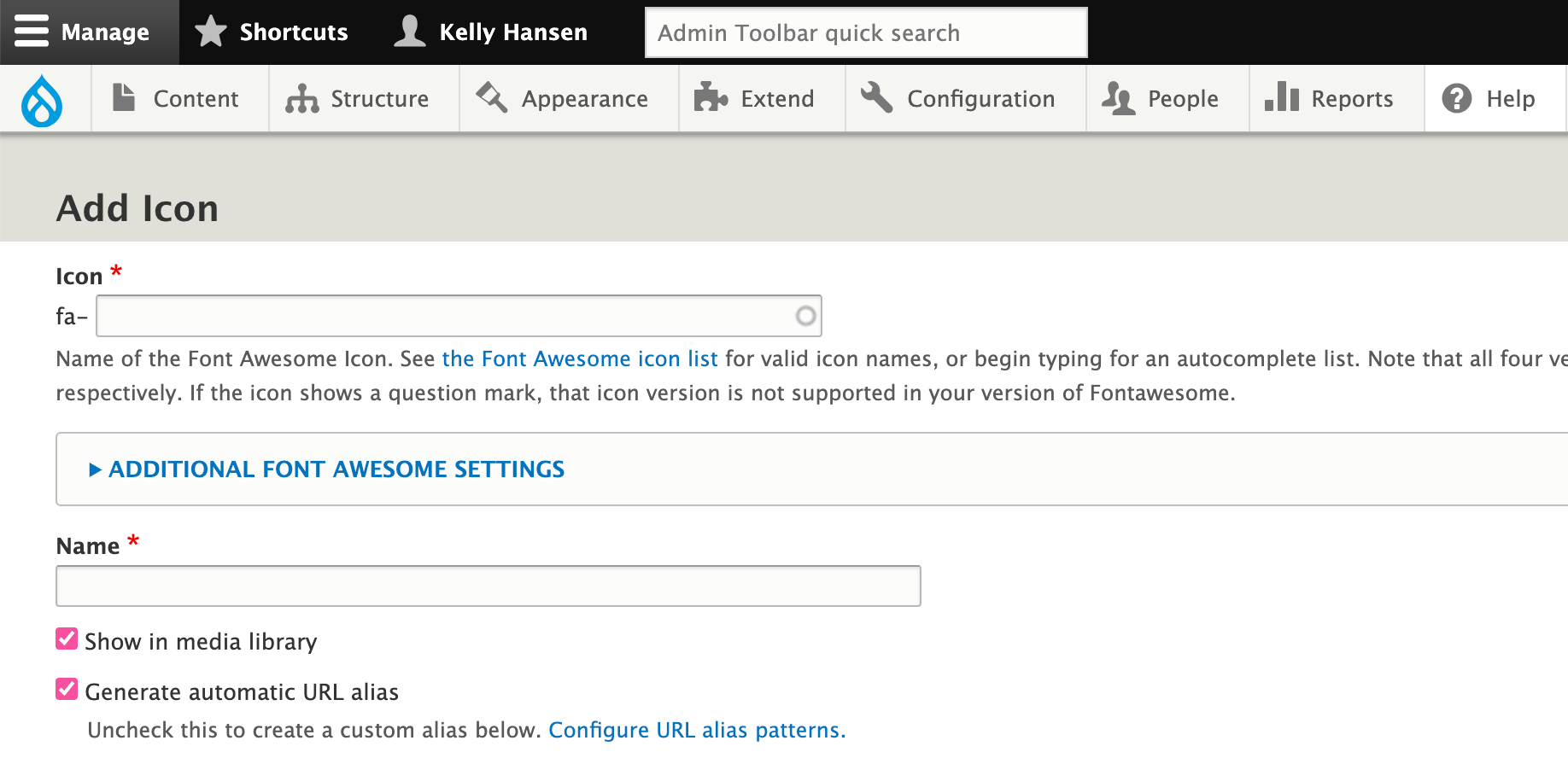Click the Kelly Hansen user icon

[410, 32]
